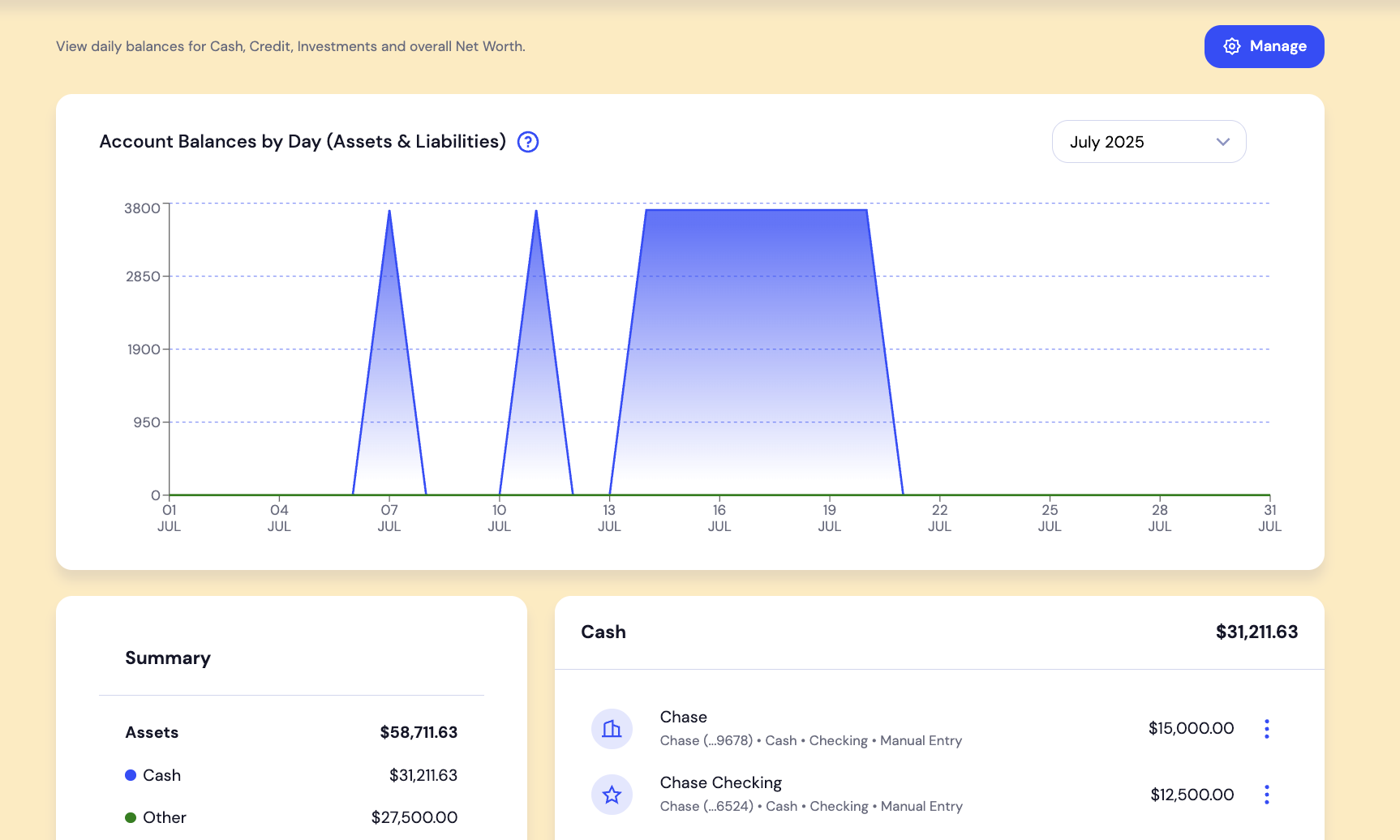
Task: Toggle the Other category in the Summary legend
Action: tap(165, 817)
